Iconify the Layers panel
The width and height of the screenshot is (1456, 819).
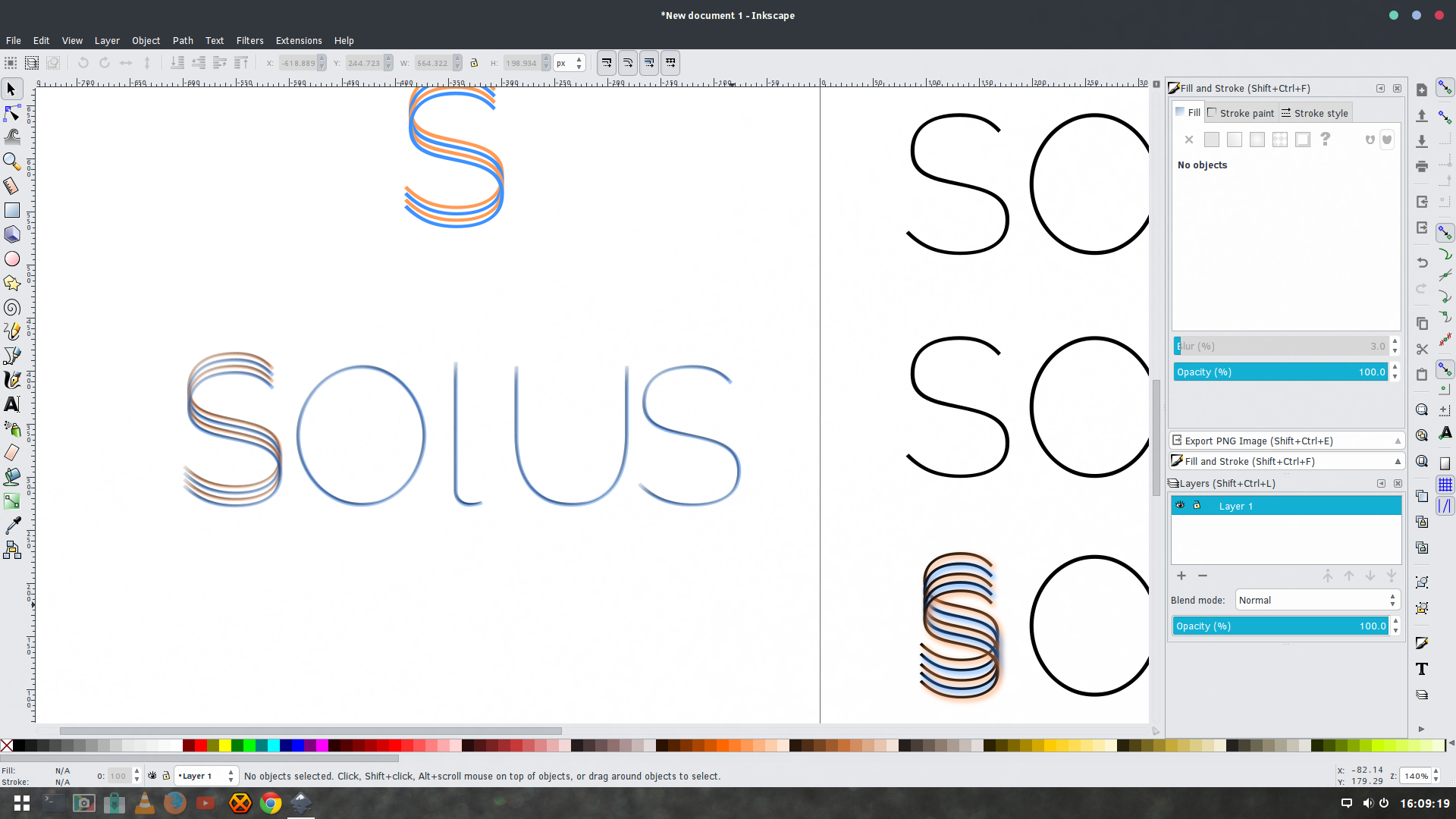pos(1381,483)
